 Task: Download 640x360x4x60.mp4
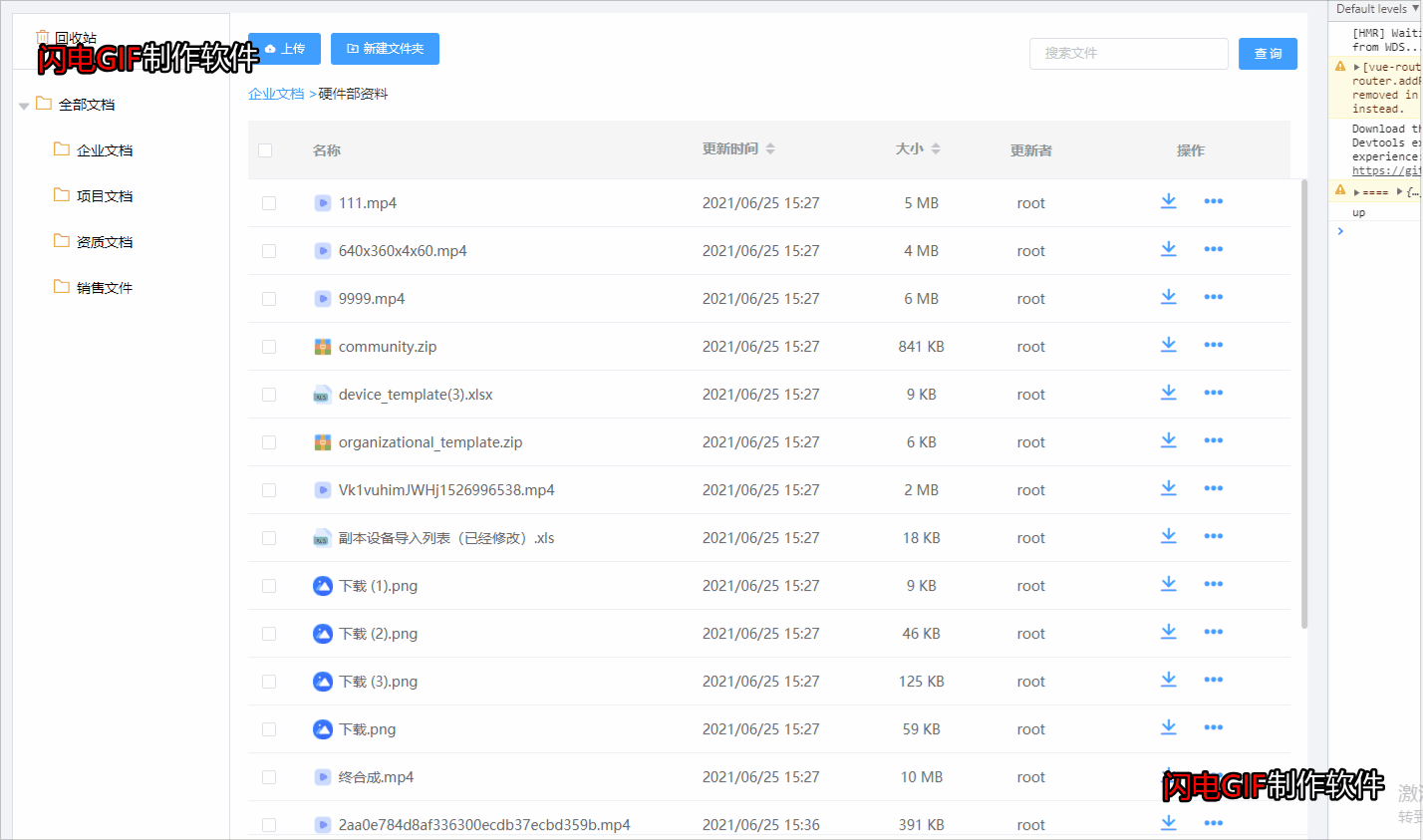pos(1169,249)
